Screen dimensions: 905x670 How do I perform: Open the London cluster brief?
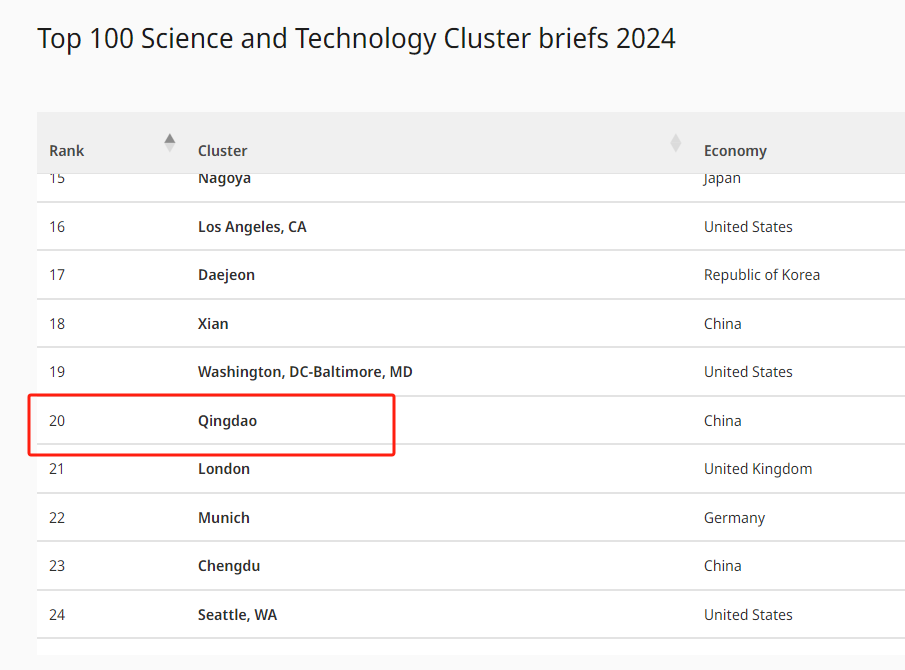pyautogui.click(x=224, y=469)
